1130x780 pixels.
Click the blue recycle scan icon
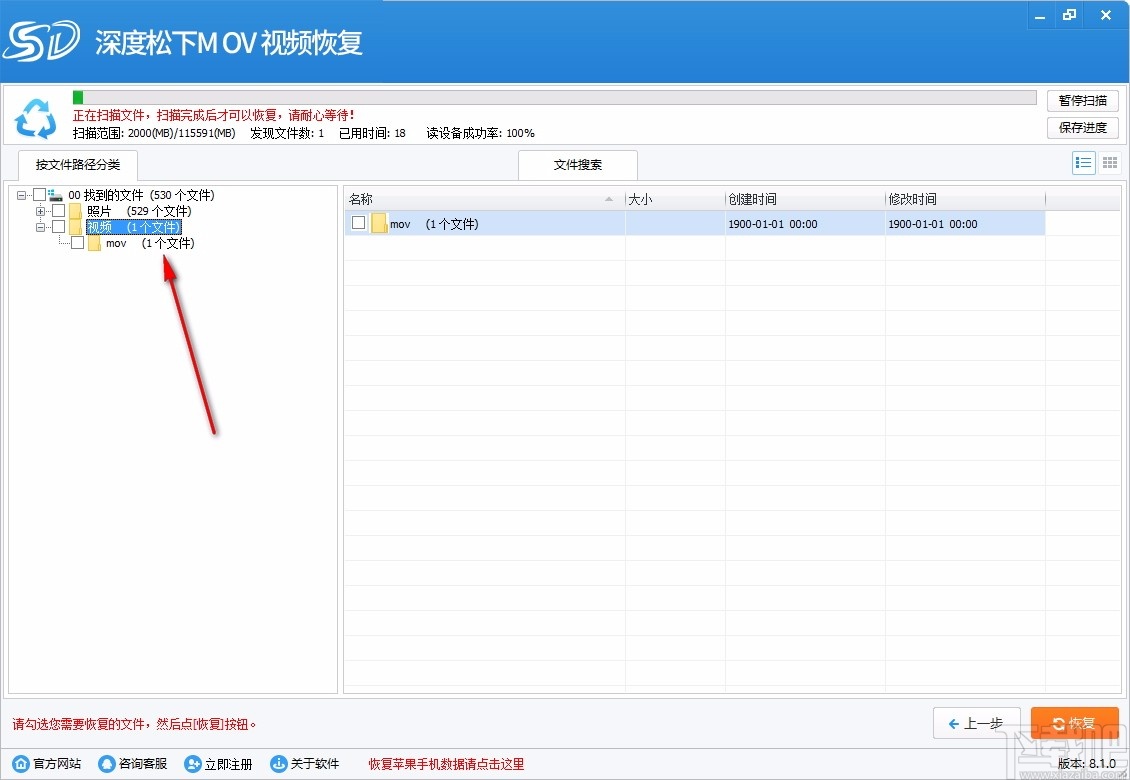pyautogui.click(x=36, y=119)
